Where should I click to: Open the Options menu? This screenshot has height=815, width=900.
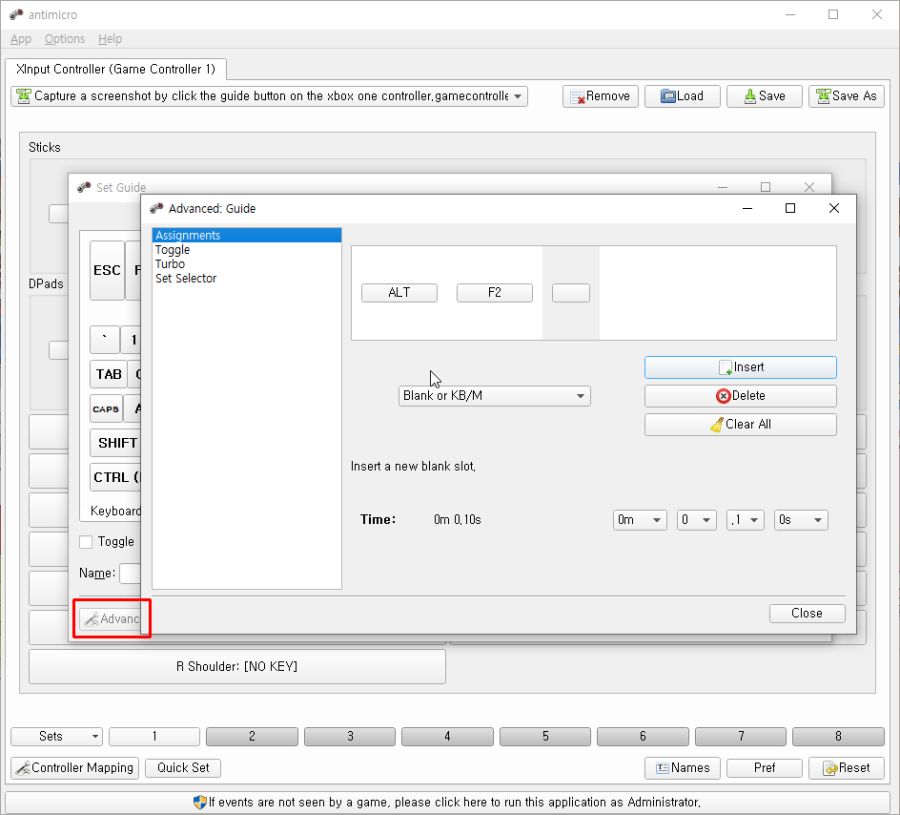click(65, 39)
